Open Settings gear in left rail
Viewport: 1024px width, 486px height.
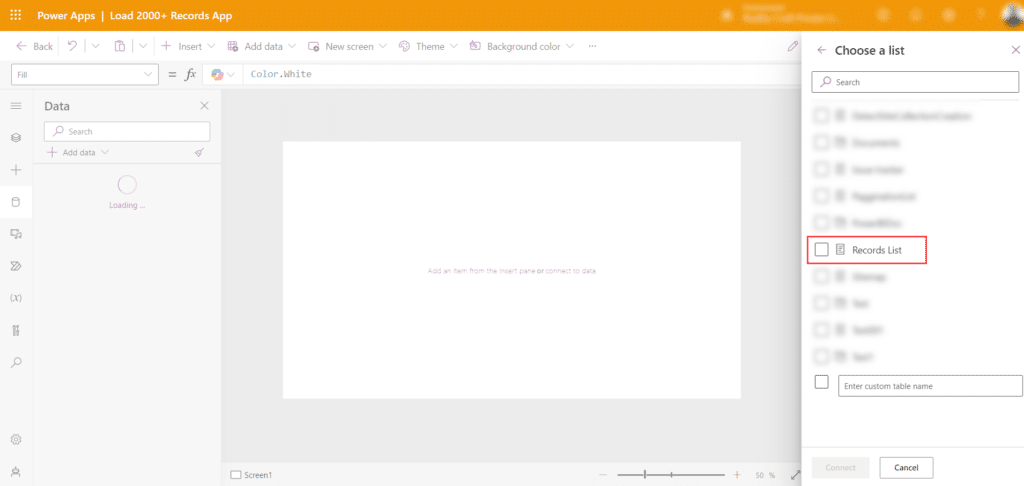pos(15,439)
